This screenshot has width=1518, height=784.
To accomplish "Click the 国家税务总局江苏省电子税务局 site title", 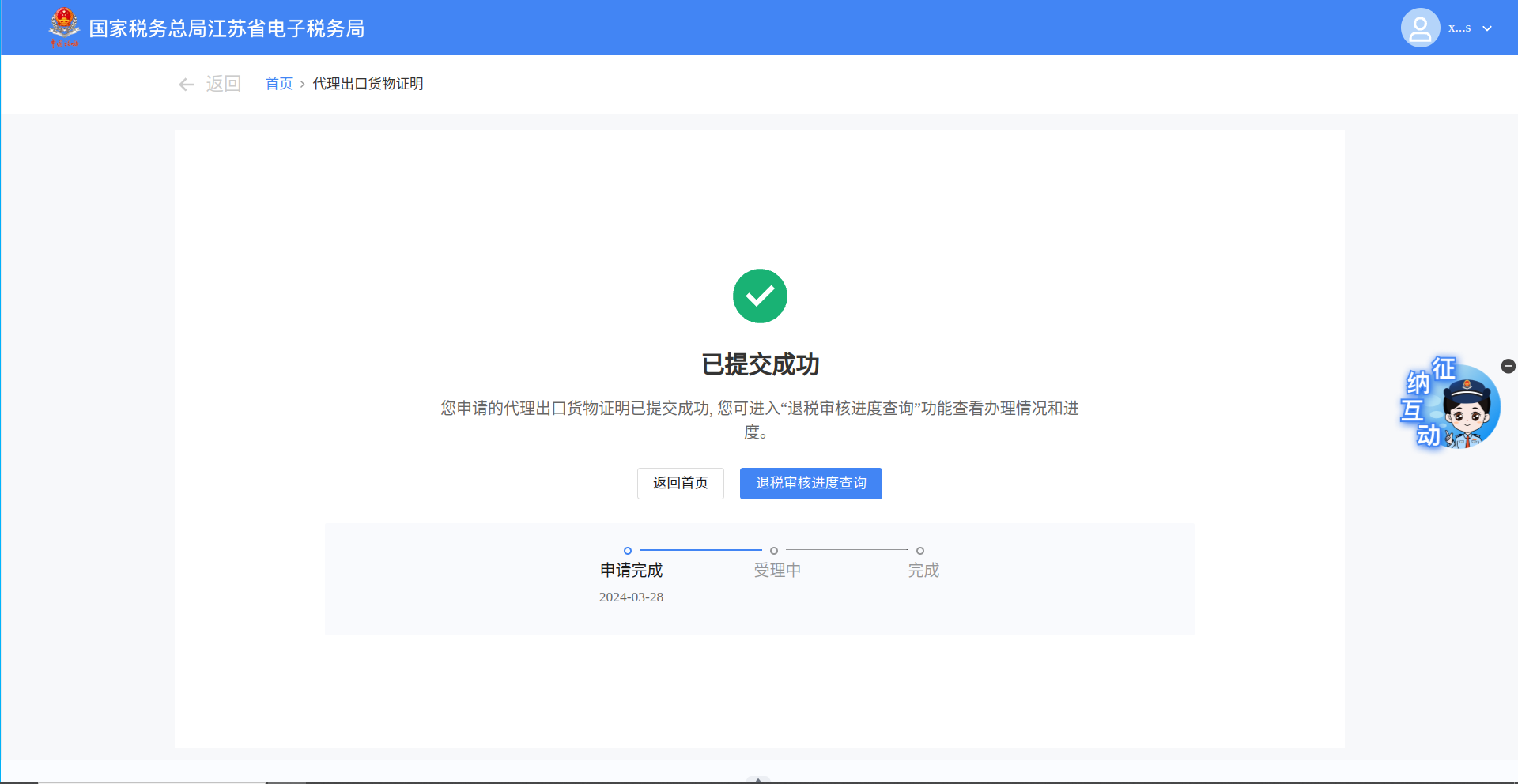I will (x=227, y=28).
